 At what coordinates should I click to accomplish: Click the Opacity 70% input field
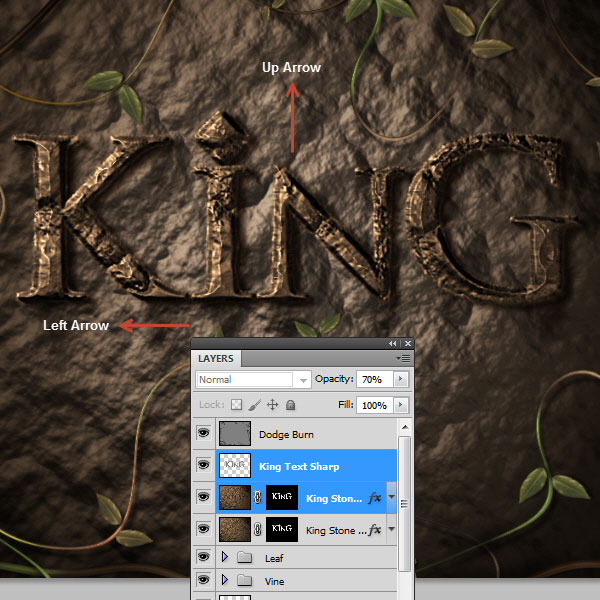[x=374, y=379]
